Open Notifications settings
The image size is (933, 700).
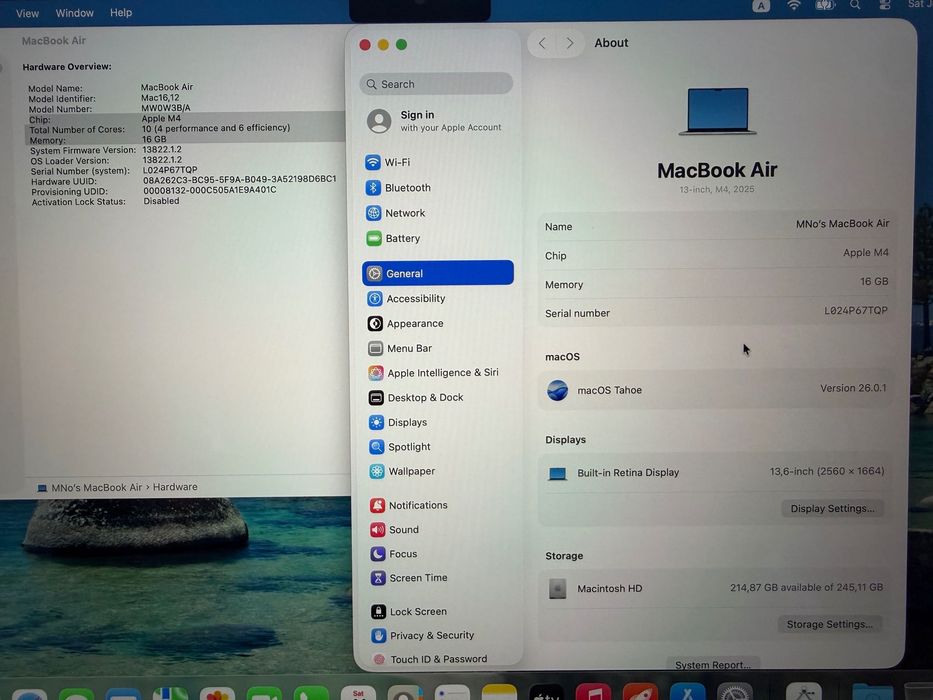coord(409,505)
